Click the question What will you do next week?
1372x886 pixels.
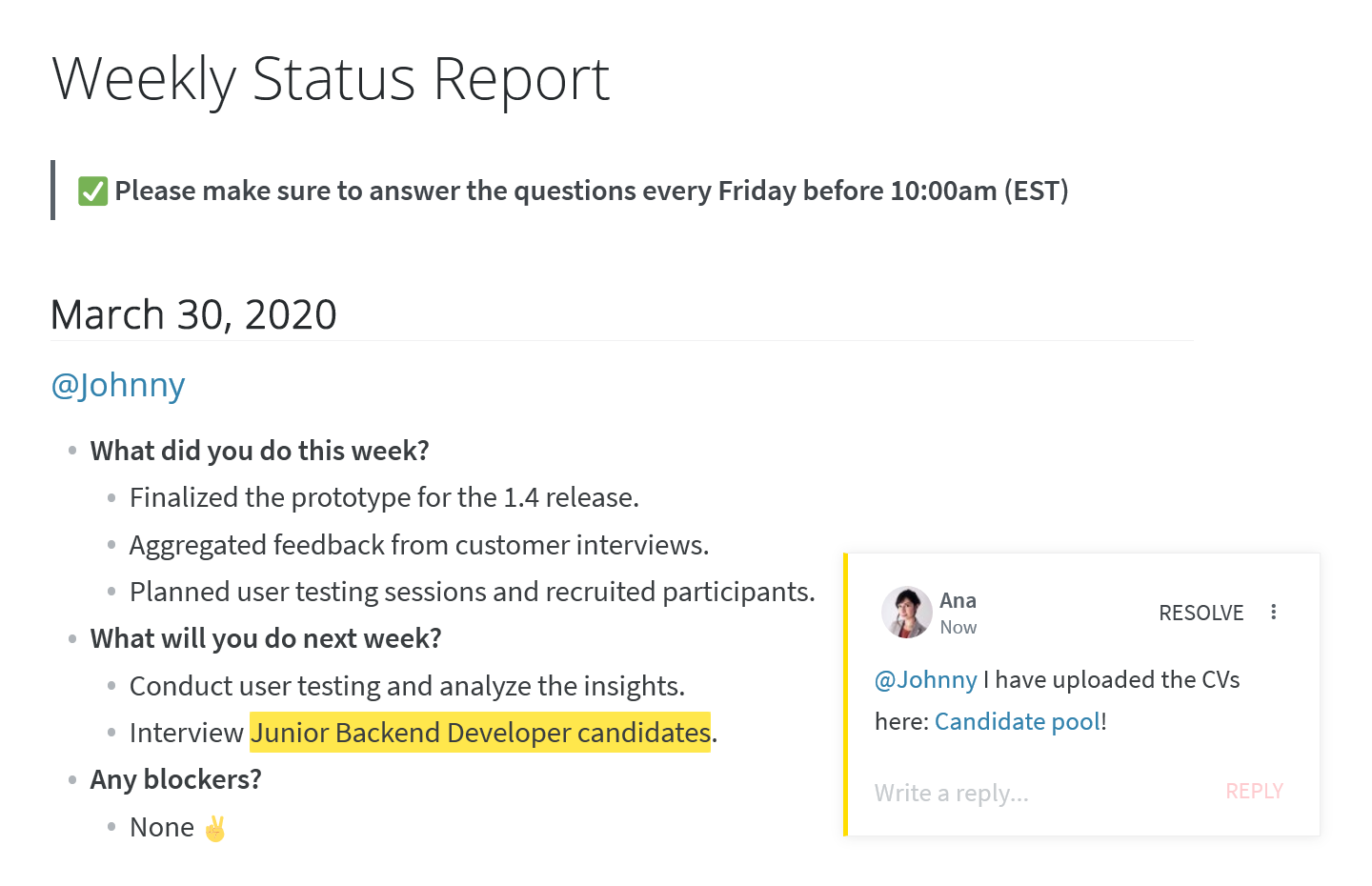[266, 638]
